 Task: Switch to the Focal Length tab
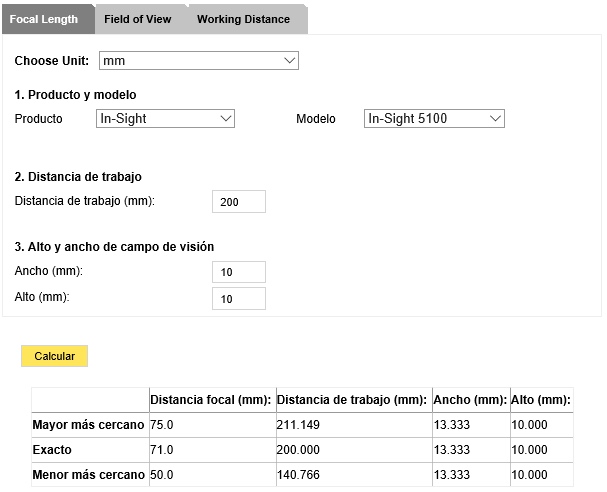(44, 19)
